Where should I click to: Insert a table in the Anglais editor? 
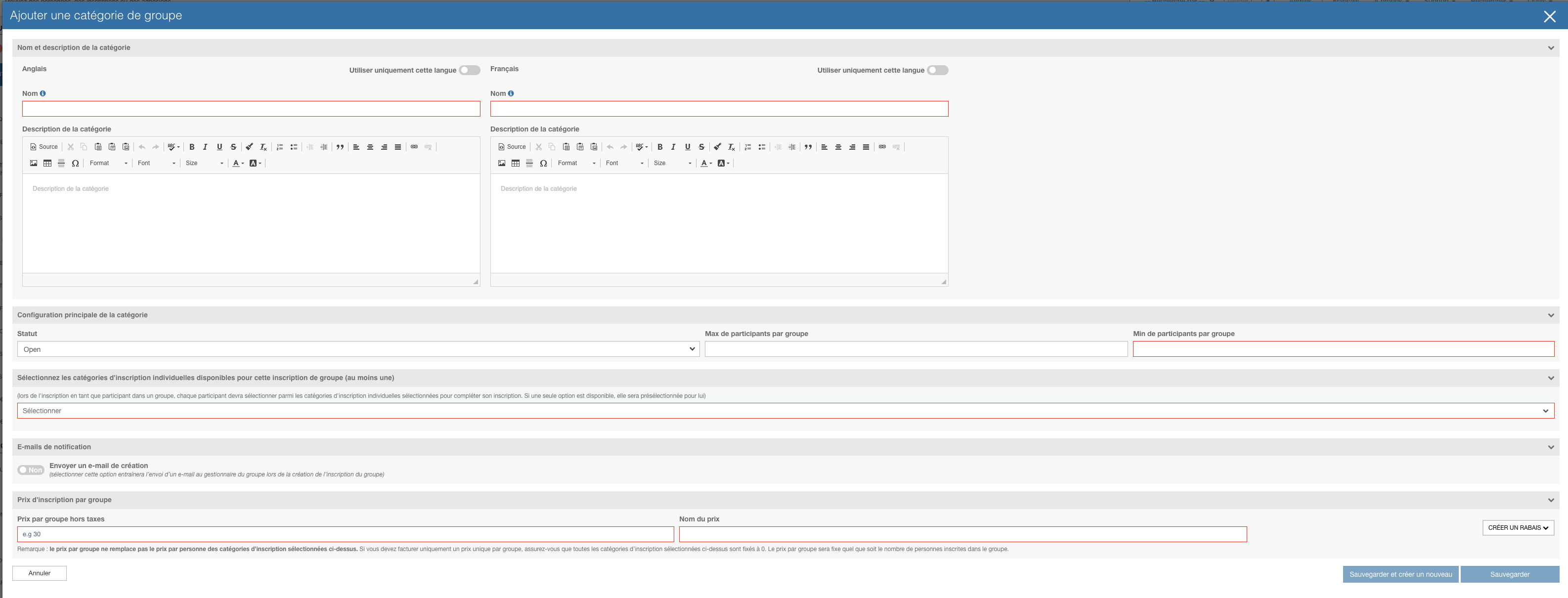pos(47,163)
